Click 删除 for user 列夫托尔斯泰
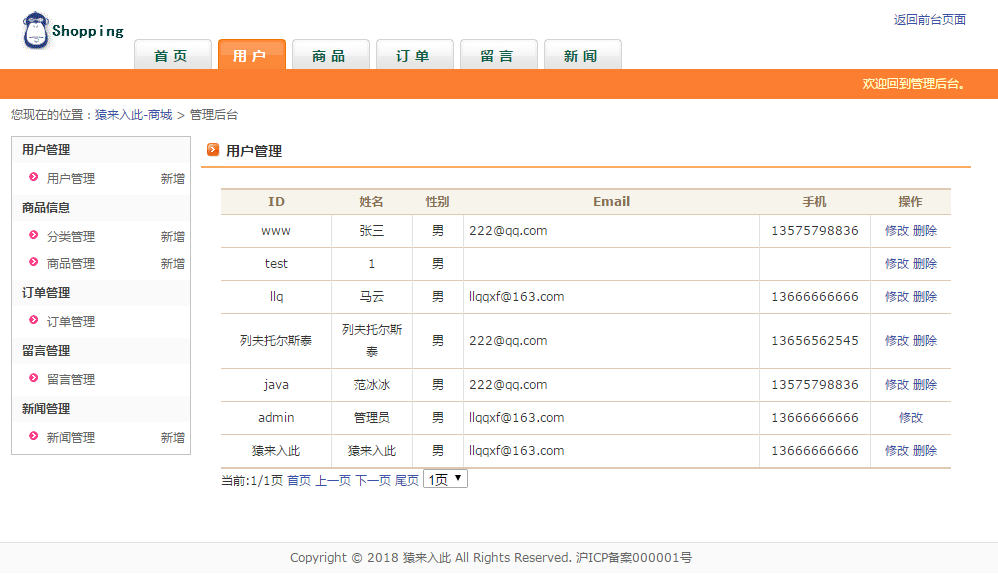Image resolution: width=998 pixels, height=574 pixels. coord(925,340)
